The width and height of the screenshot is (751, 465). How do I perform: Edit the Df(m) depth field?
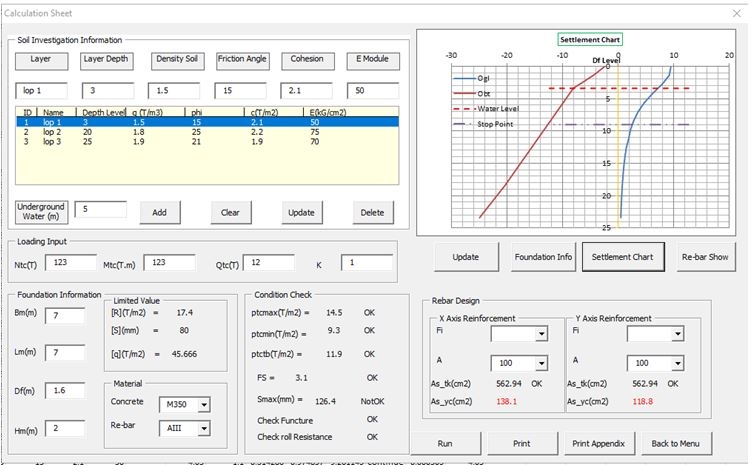coord(65,390)
